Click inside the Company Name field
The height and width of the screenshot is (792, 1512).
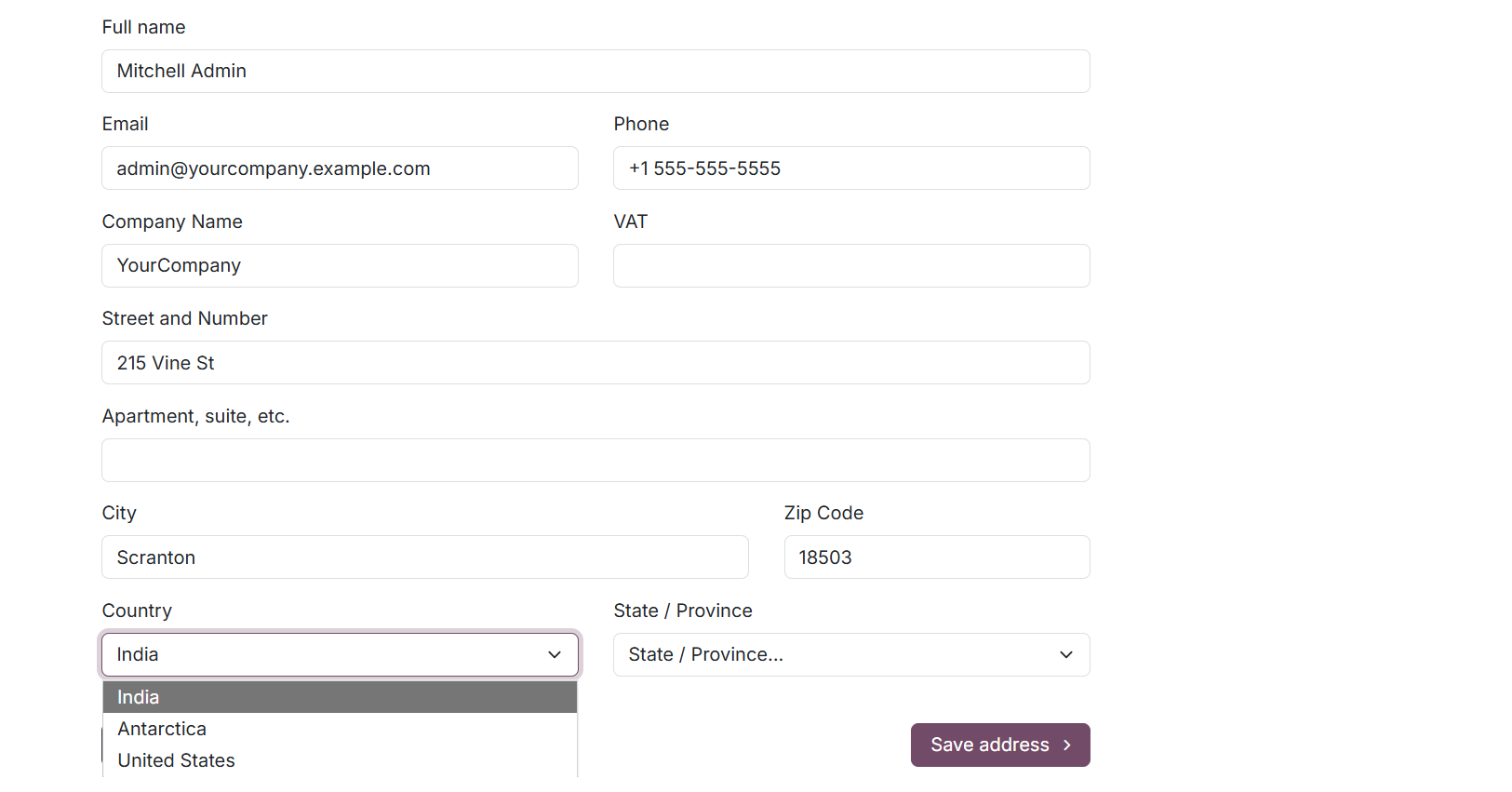(340, 265)
